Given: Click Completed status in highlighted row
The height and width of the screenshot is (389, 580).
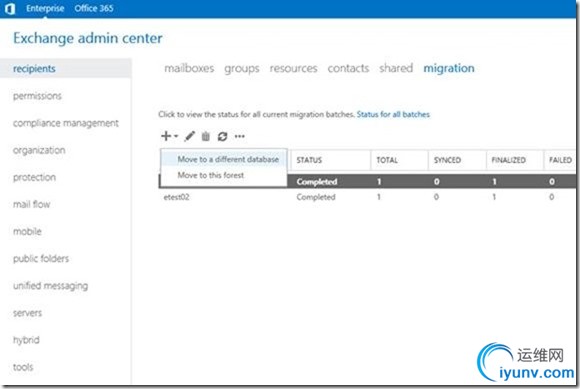Looking at the screenshot, I should pos(317,182).
